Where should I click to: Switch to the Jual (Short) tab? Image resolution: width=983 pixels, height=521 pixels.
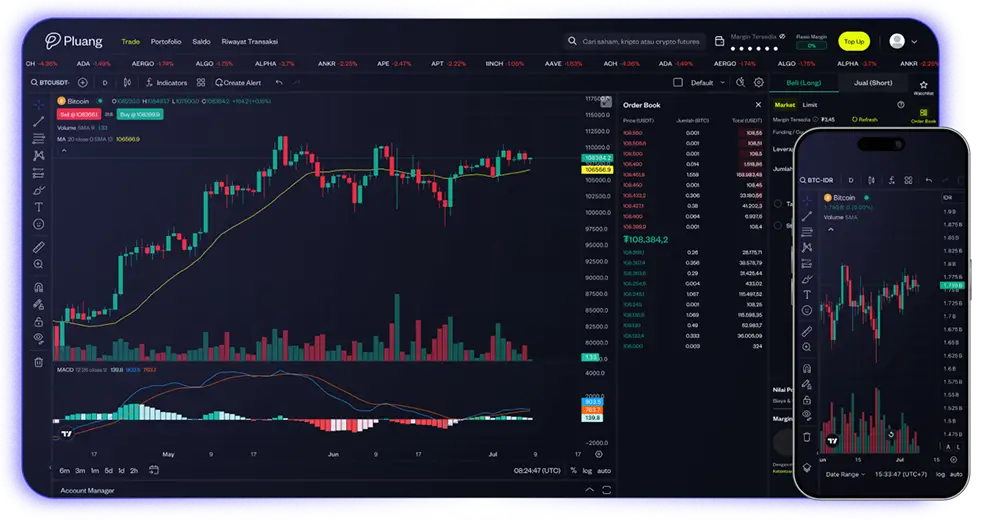point(873,83)
